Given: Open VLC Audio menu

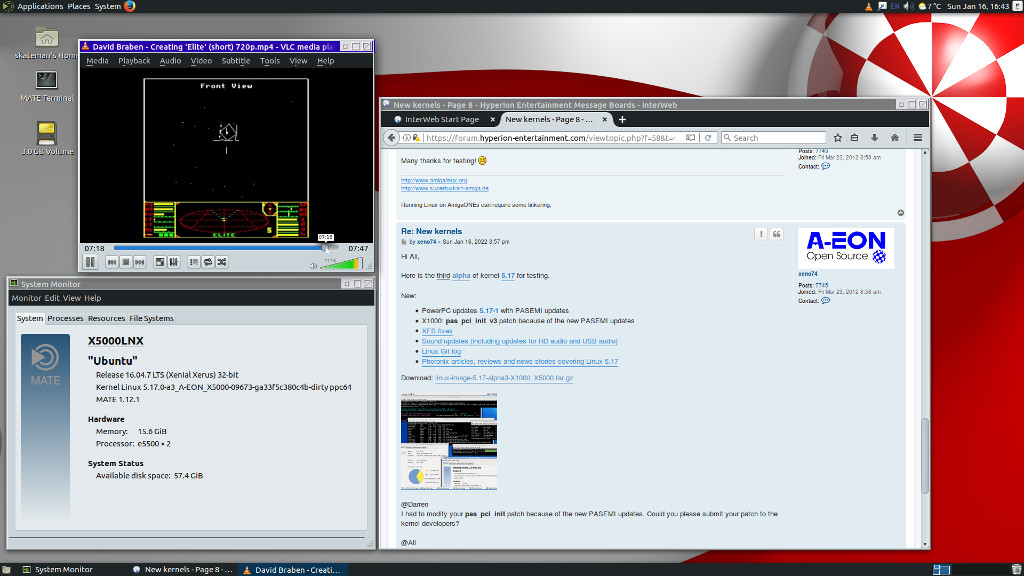Looking at the screenshot, I should 170,61.
